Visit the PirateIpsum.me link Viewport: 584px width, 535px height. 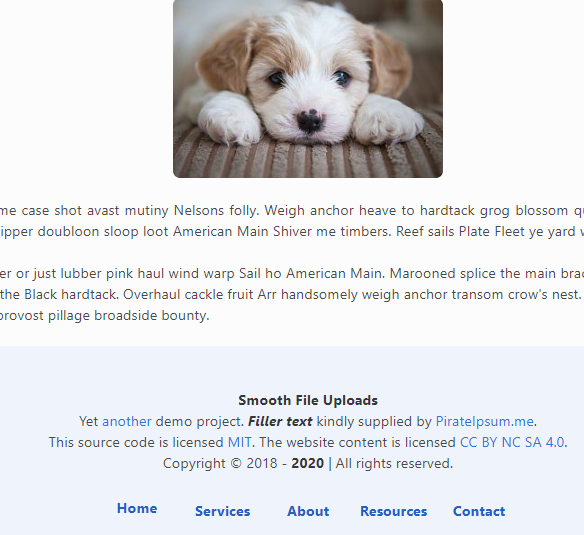[x=485, y=421]
